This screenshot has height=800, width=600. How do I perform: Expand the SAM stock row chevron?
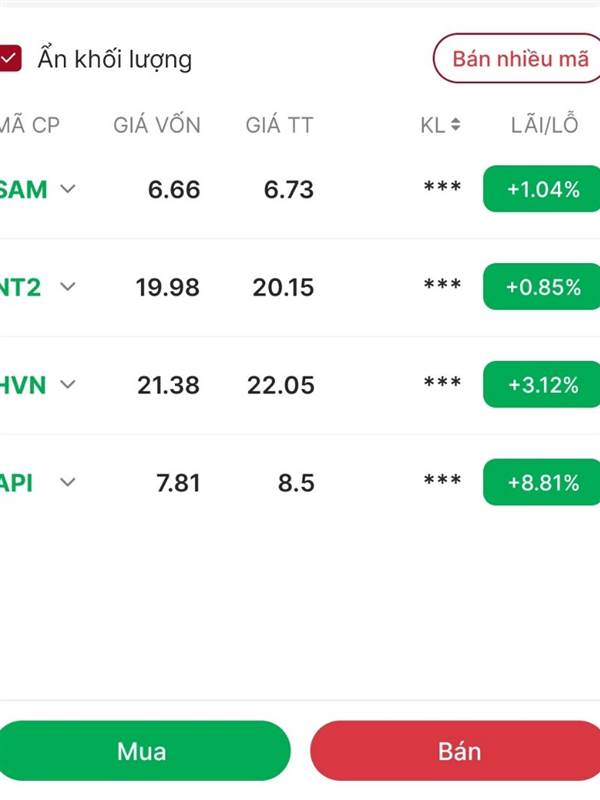point(68,189)
